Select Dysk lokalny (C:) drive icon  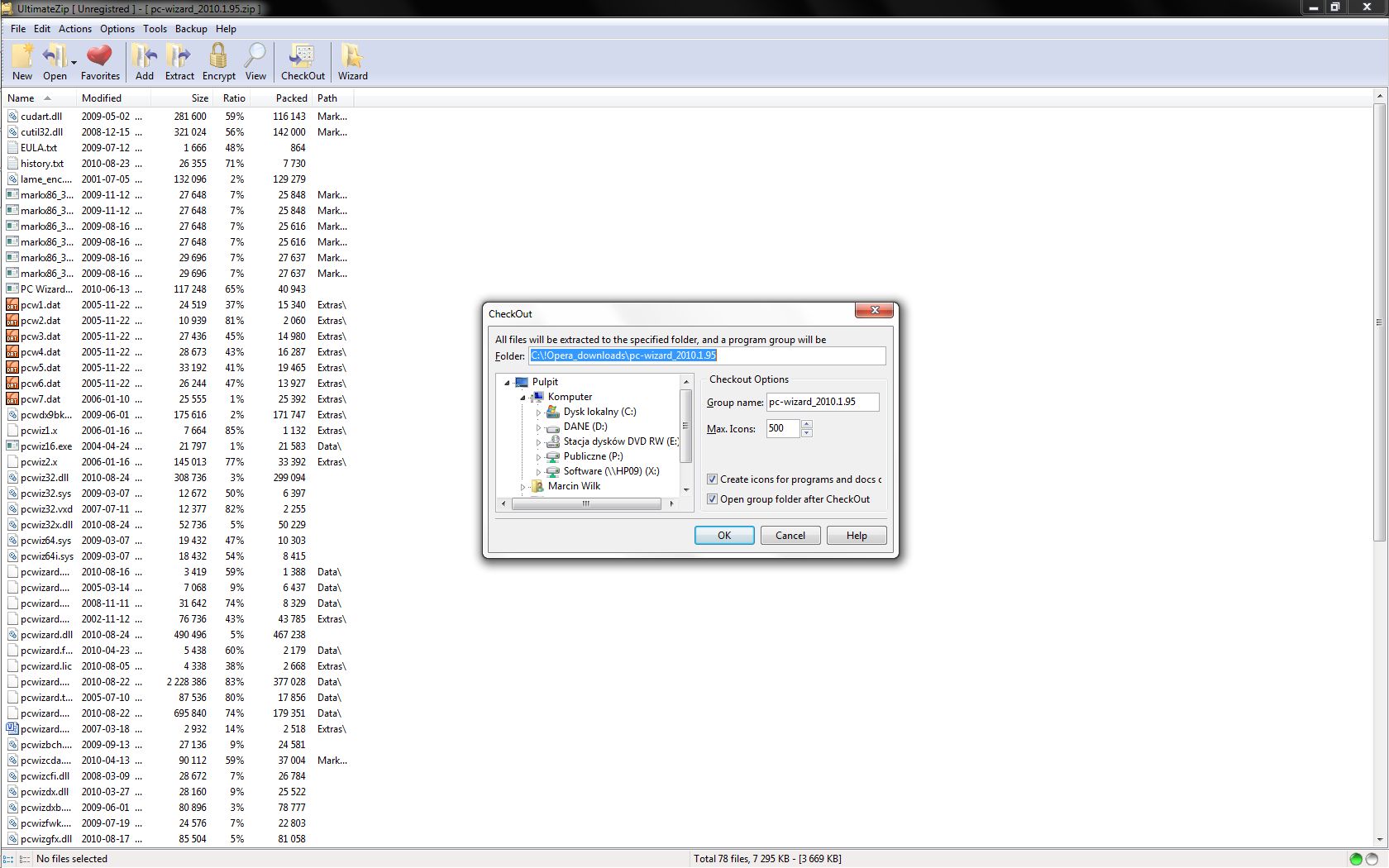[553, 412]
